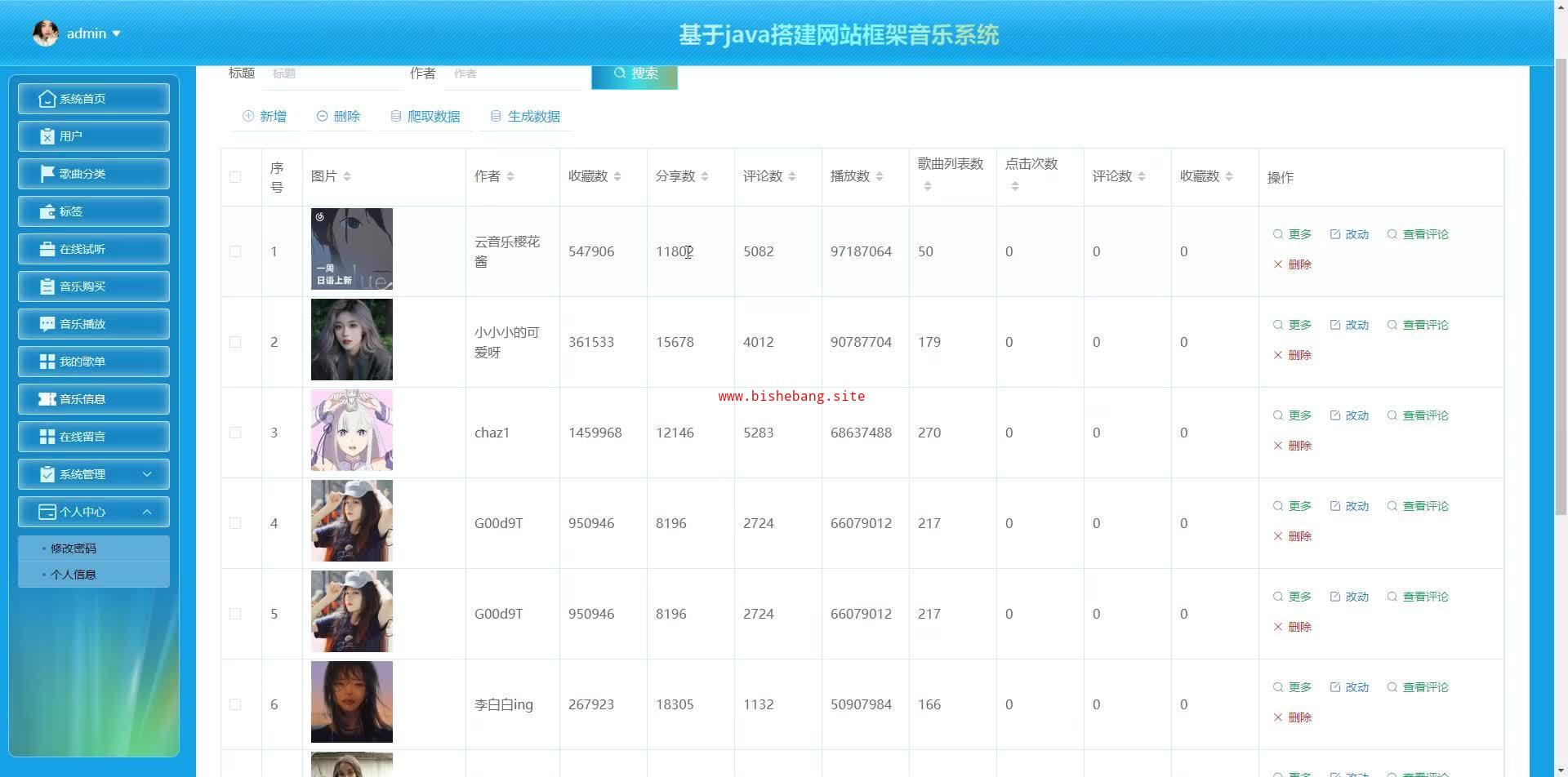Go to 系统首页 in the sidebar
1568x777 pixels.
[x=94, y=99]
